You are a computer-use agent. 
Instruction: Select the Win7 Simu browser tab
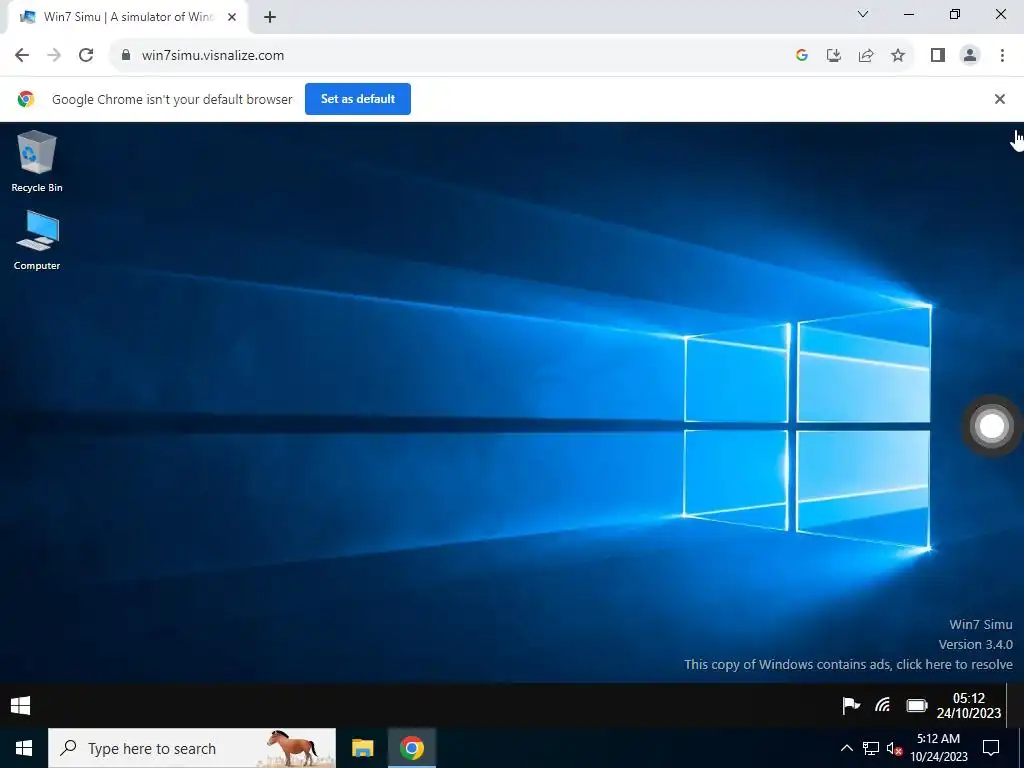[127, 17]
